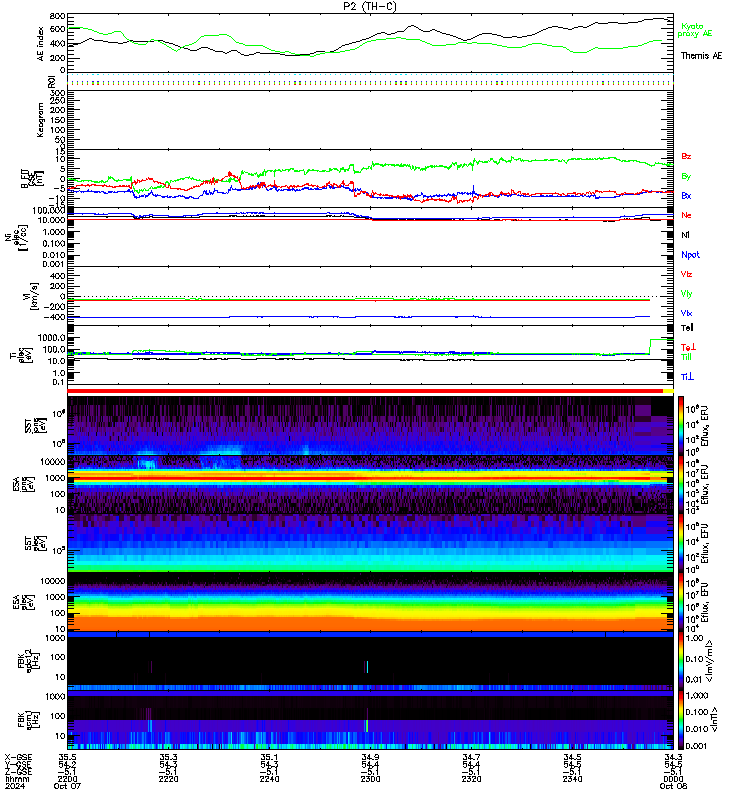This screenshot has width=750, height=800.
Task: Click the <|mV/m|> color bar label
Action: [709, 662]
